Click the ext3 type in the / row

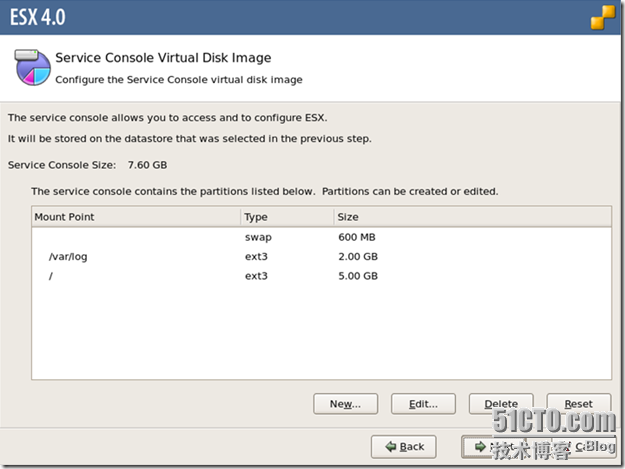coord(256,276)
